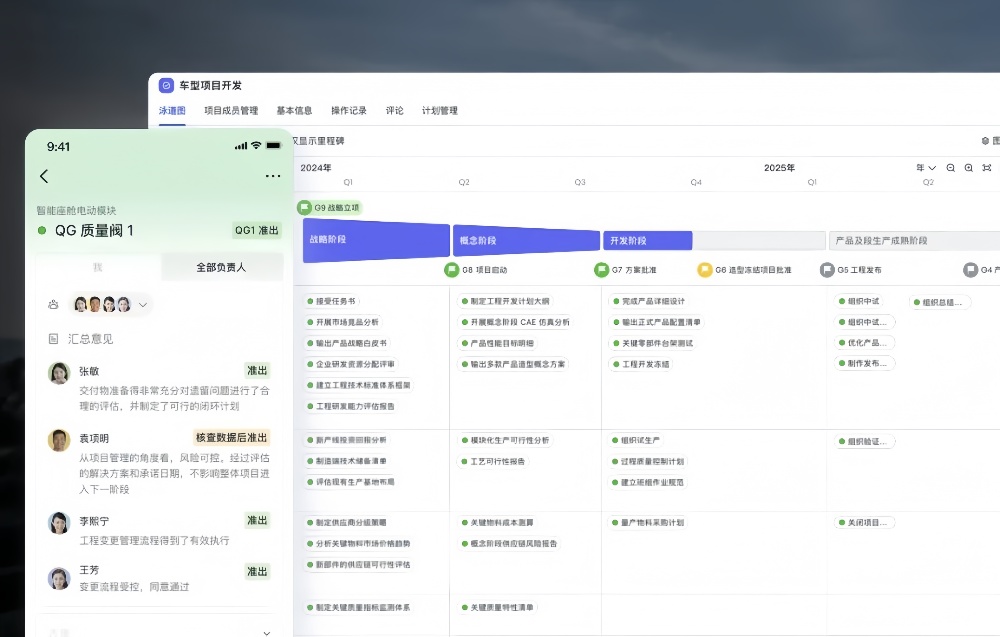Click the hexagon settings icon at top right

click(985, 141)
